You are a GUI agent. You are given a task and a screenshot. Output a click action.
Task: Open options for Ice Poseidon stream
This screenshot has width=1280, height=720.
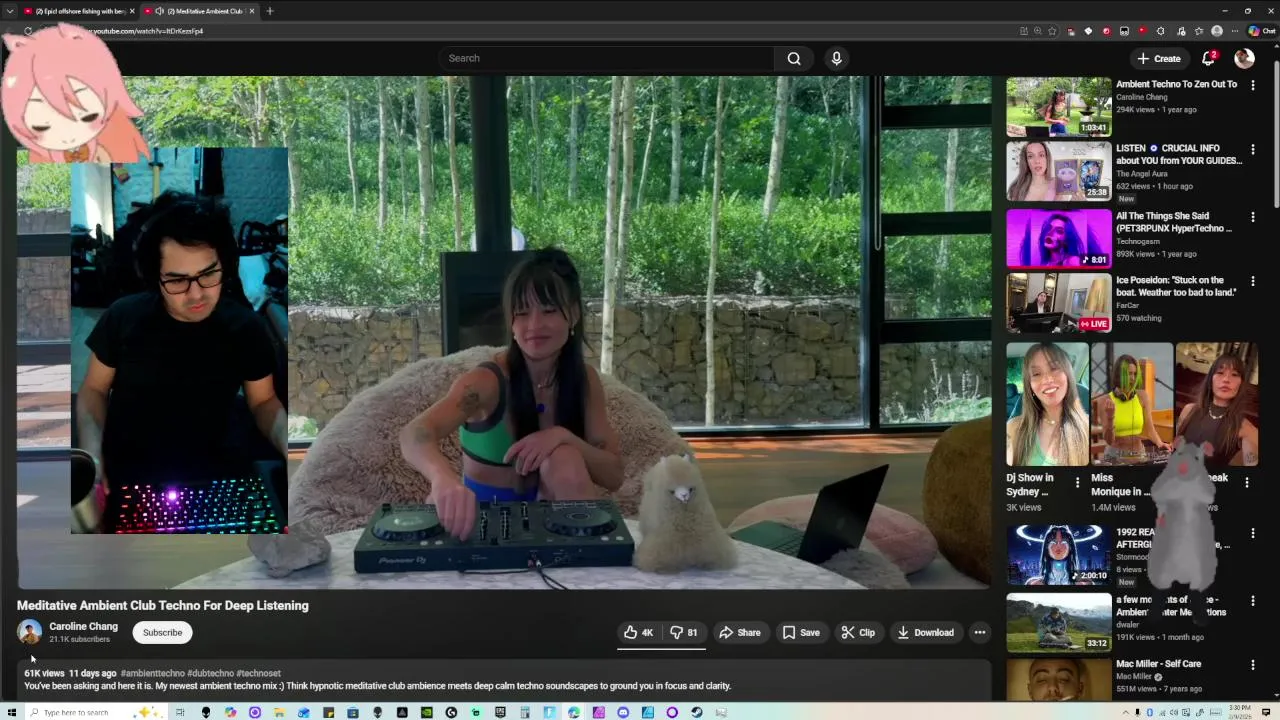(1252, 282)
